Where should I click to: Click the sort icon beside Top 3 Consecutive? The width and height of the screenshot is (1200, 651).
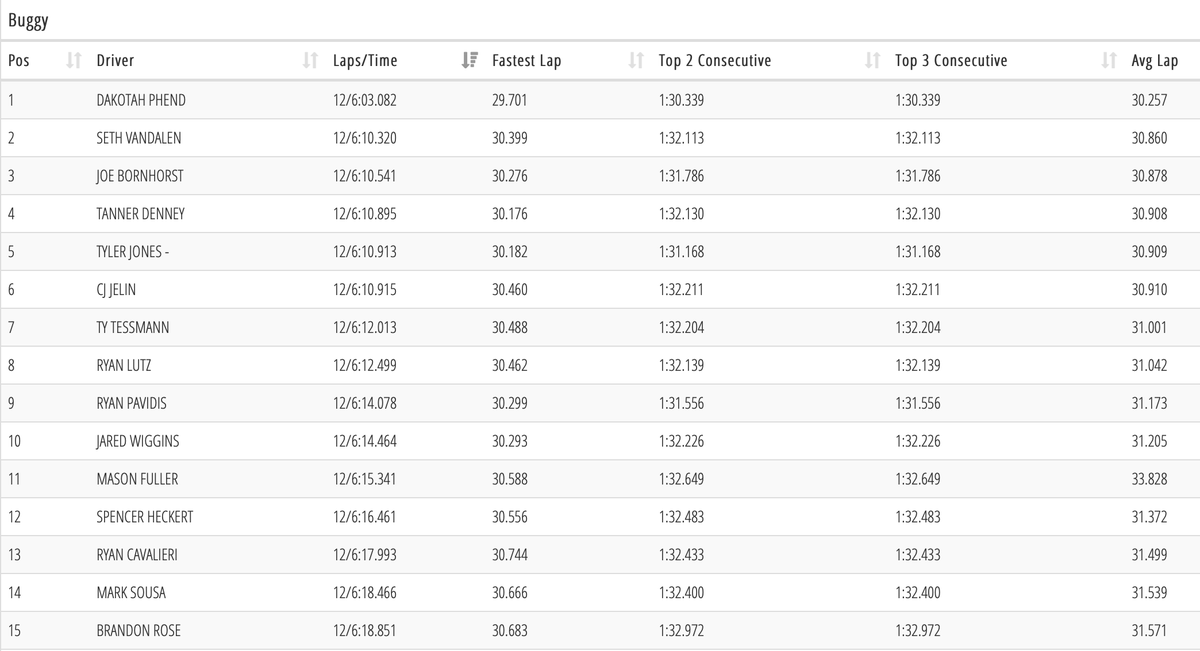point(1108,61)
